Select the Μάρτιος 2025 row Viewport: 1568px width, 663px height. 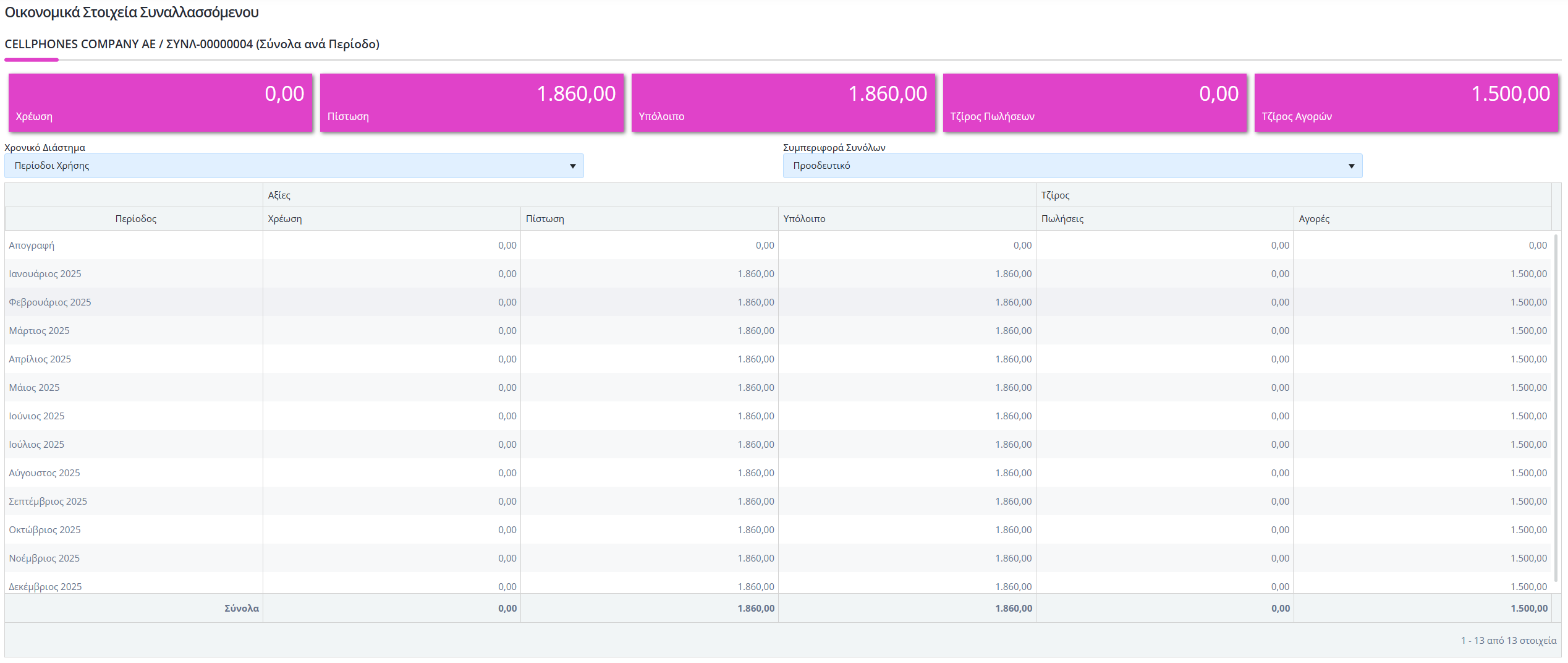click(x=778, y=331)
